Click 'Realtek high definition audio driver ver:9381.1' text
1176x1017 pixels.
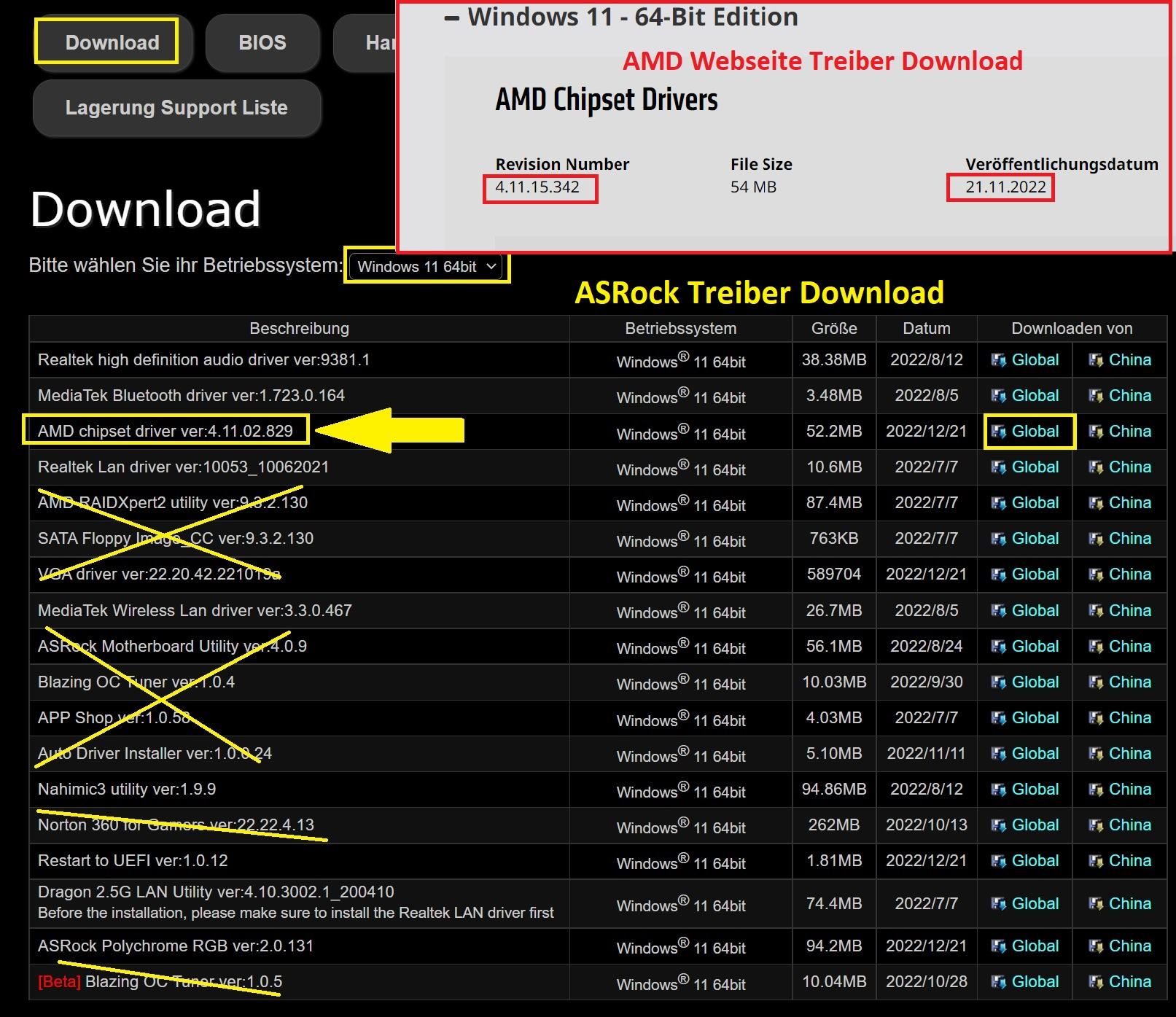pyautogui.click(x=203, y=360)
